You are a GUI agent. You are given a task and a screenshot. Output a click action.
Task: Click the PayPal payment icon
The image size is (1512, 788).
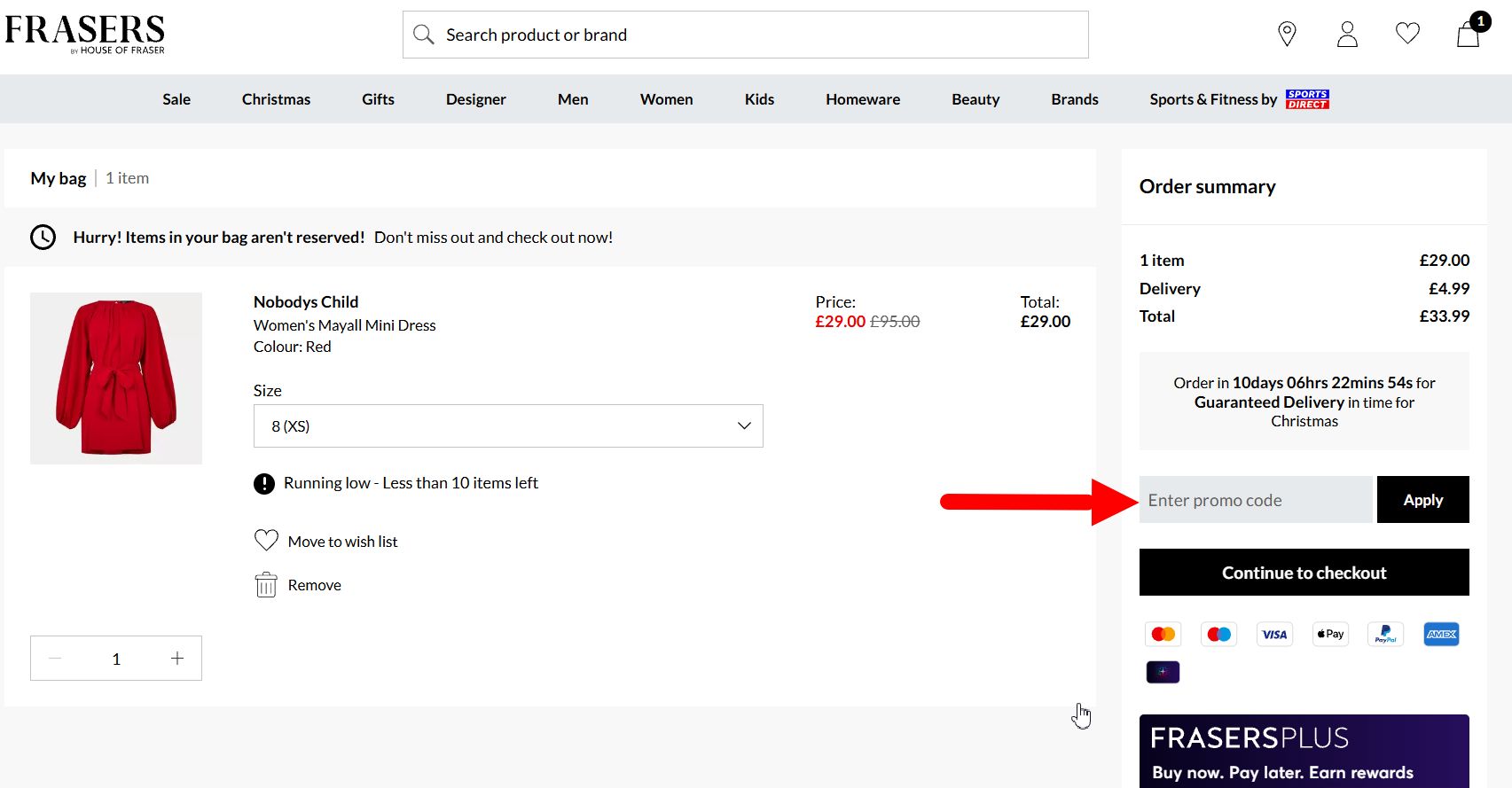click(x=1386, y=634)
